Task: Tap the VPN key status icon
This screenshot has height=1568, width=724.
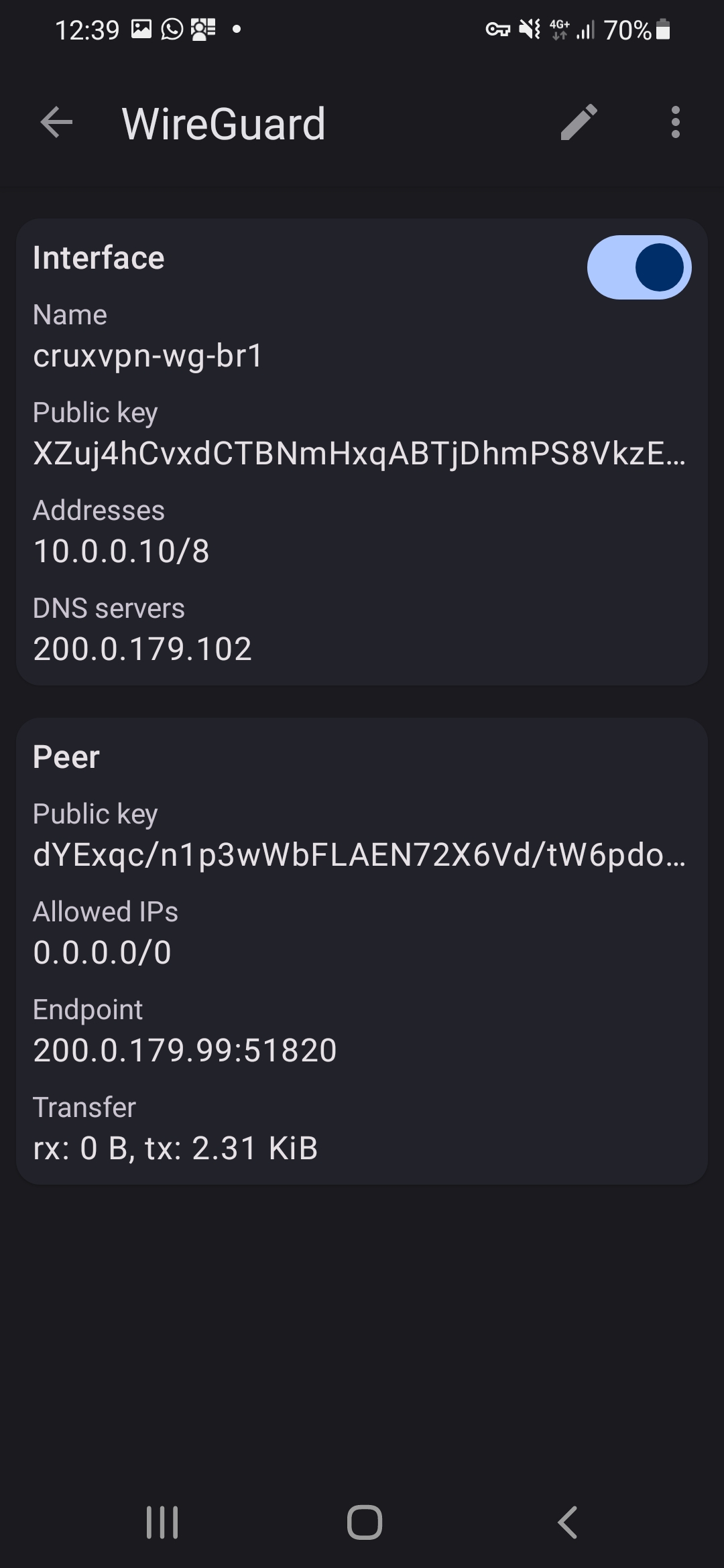Action: 497,29
